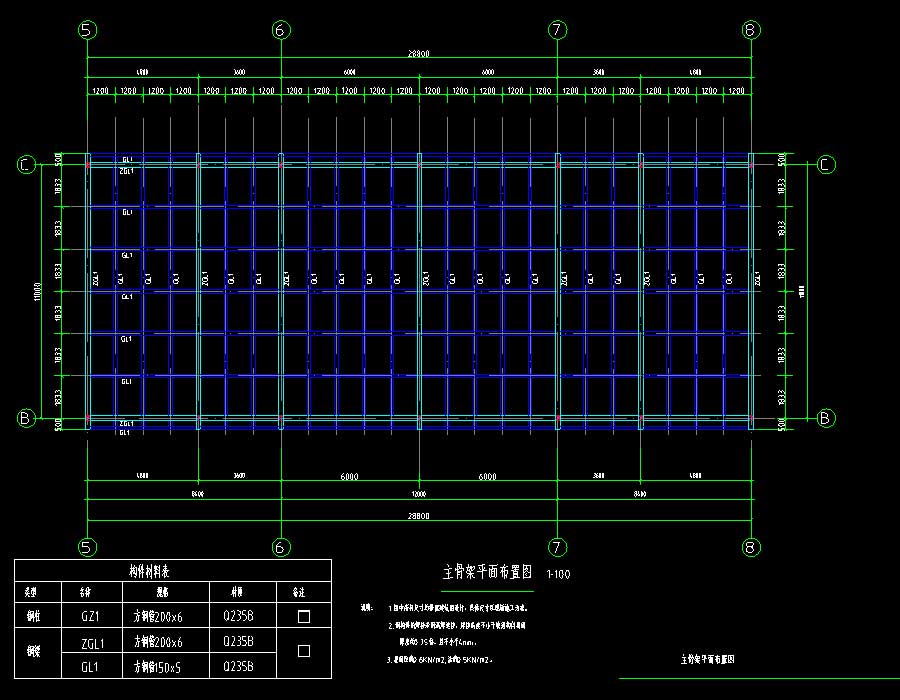Select 方钢管200x6 in the ZGL1 row

pos(158,641)
